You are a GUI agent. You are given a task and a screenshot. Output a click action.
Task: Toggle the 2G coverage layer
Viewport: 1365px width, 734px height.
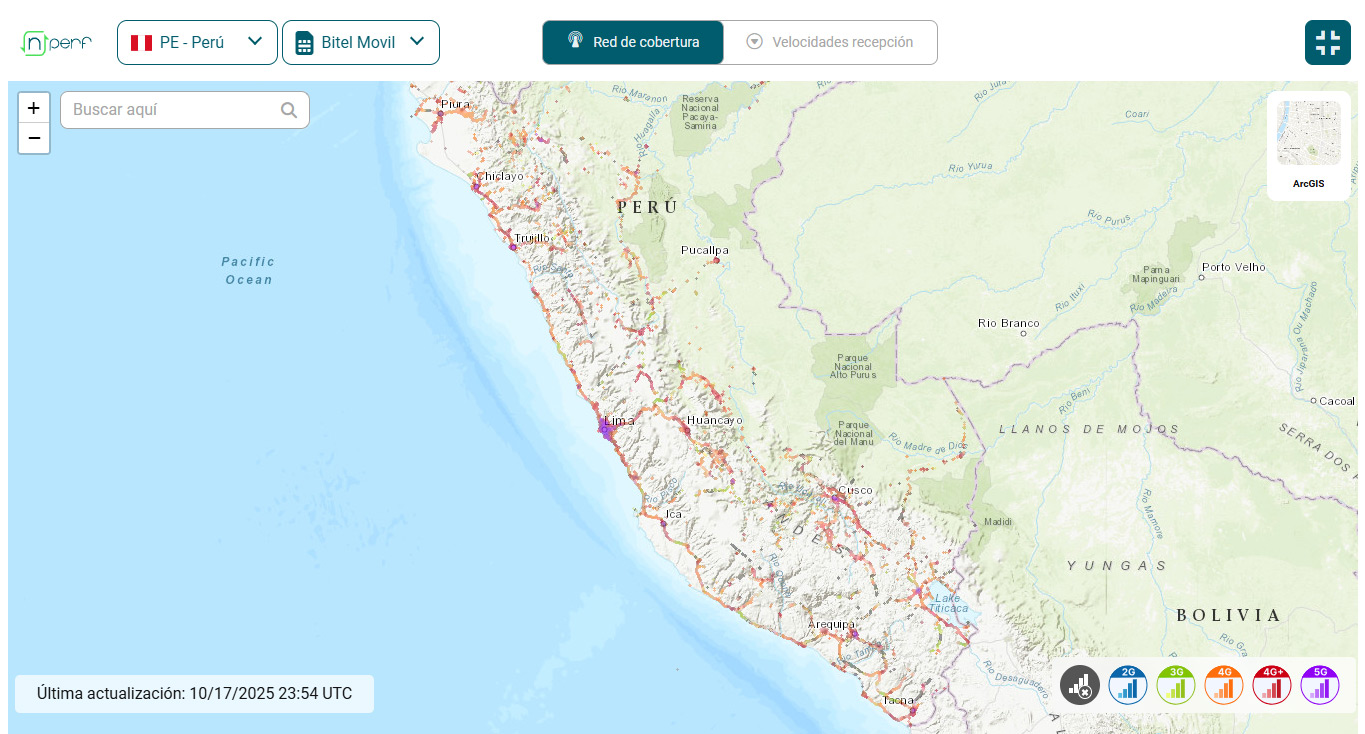[x=1128, y=685]
